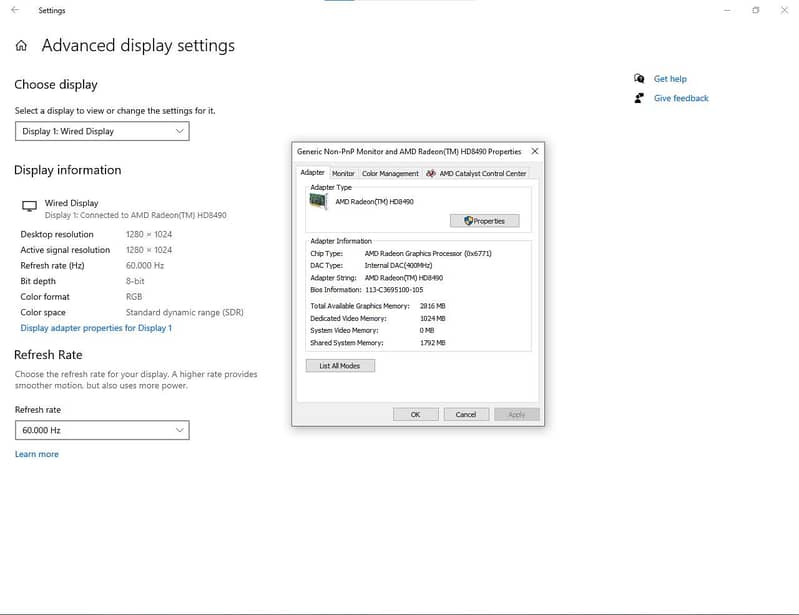799x615 pixels.
Task: Close the adapter Properties dialog
Action: pyautogui.click(x=535, y=151)
